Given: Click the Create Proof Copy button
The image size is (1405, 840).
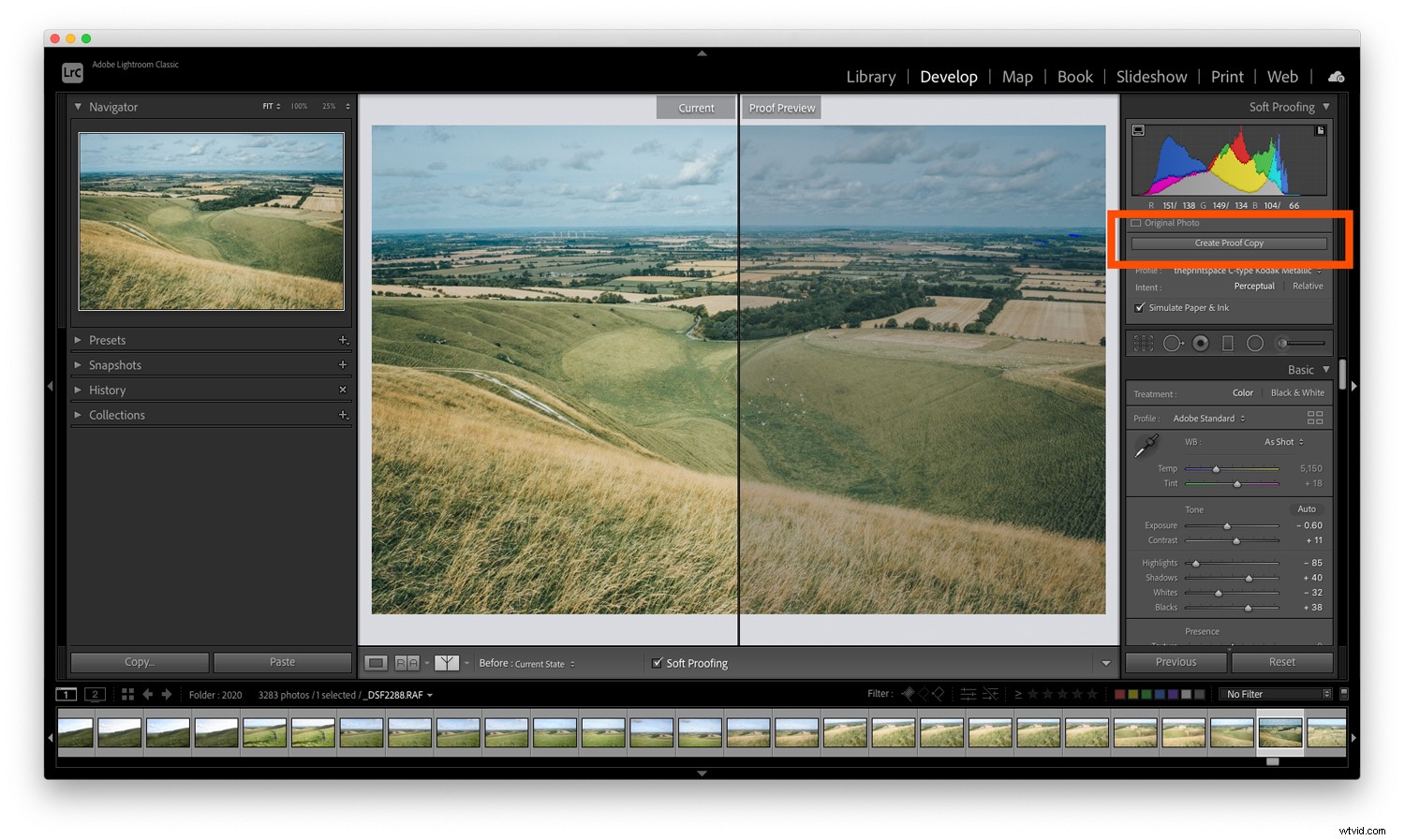Looking at the screenshot, I should point(1228,243).
